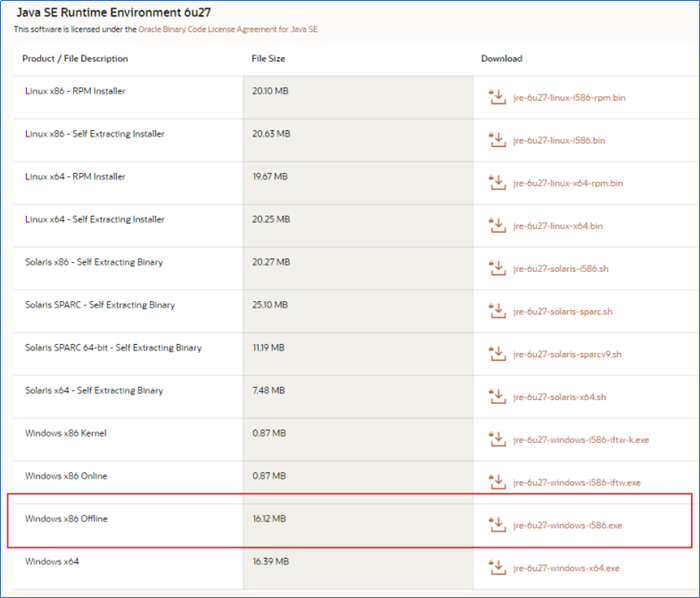This screenshot has height=598, width=700.
Task: Open the Oracle Binary Code License Agreement link
Action: click(228, 29)
